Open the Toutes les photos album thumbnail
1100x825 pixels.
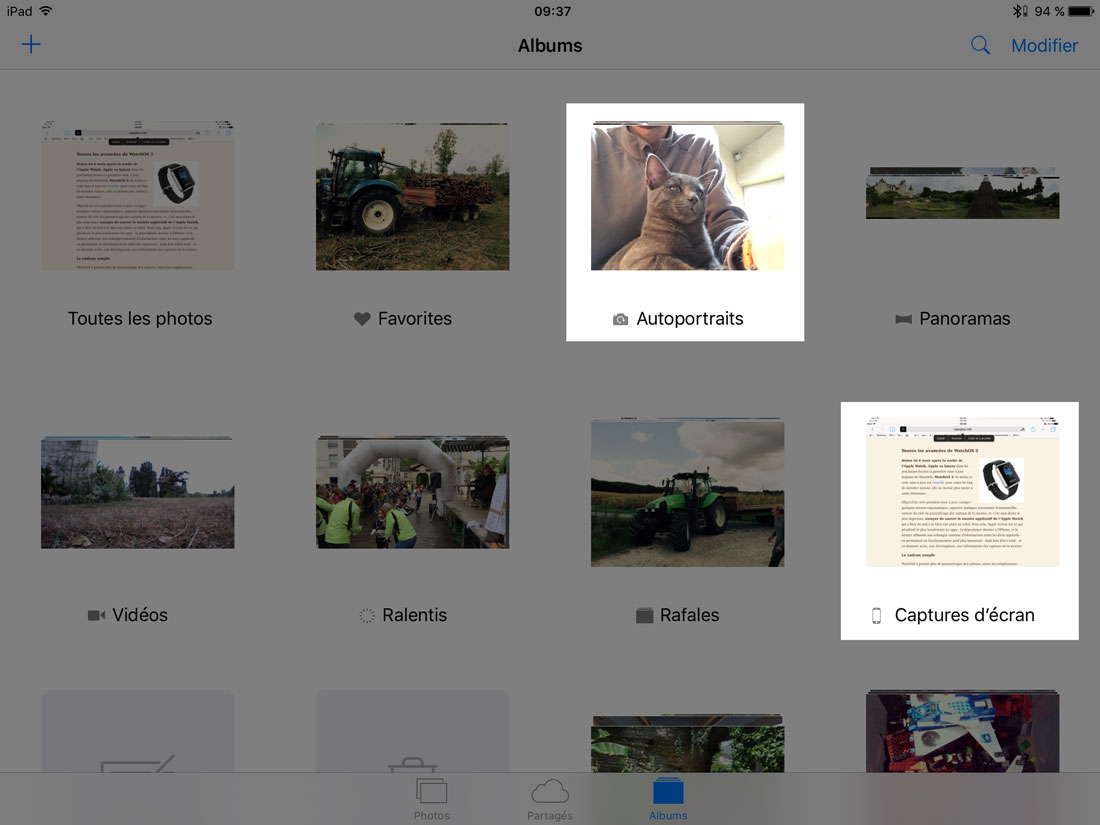138,195
